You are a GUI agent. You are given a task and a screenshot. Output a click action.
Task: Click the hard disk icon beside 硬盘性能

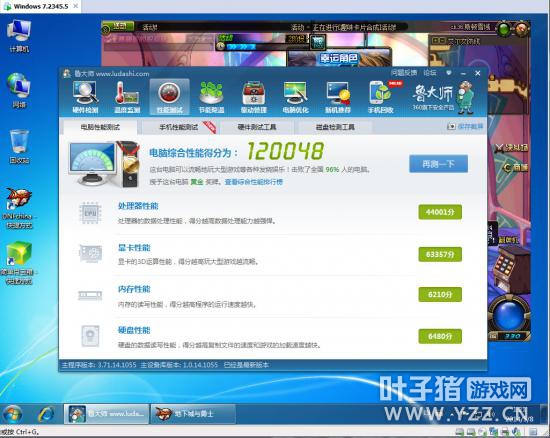(x=90, y=336)
